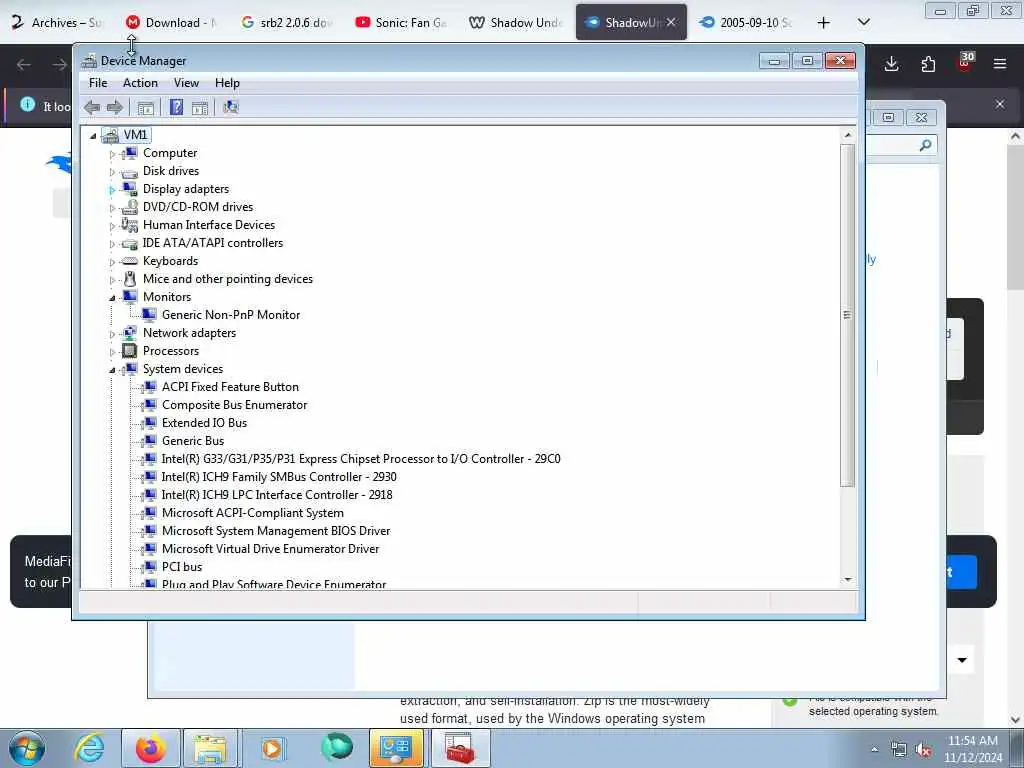Open the View menu

(186, 83)
